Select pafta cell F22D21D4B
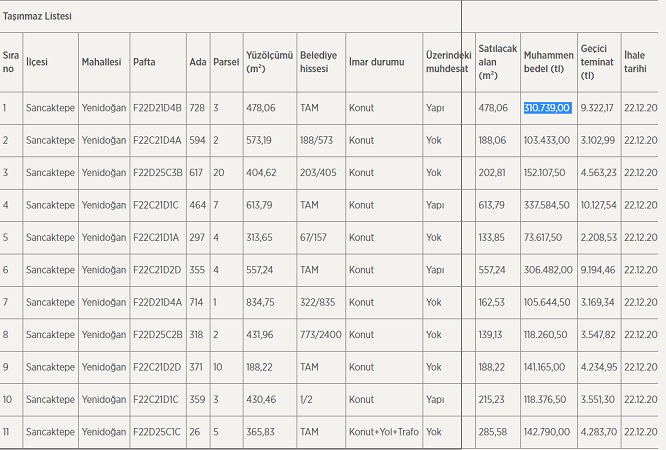Screen dimensions: 666x450 pyautogui.click(x=158, y=108)
